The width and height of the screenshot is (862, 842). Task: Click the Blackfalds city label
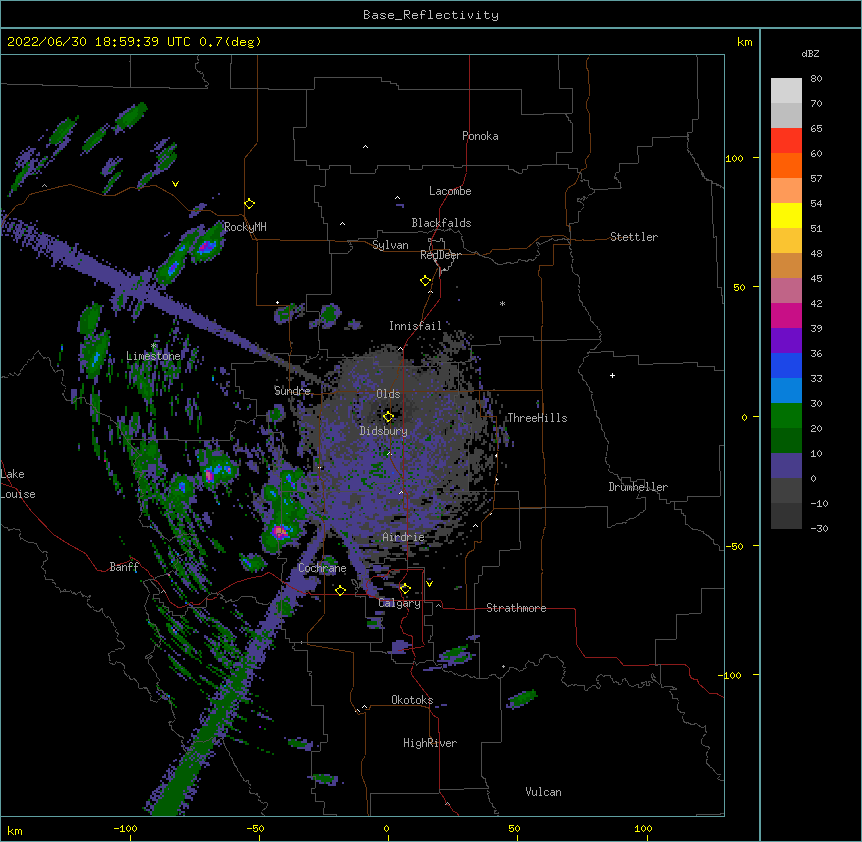coord(441,223)
